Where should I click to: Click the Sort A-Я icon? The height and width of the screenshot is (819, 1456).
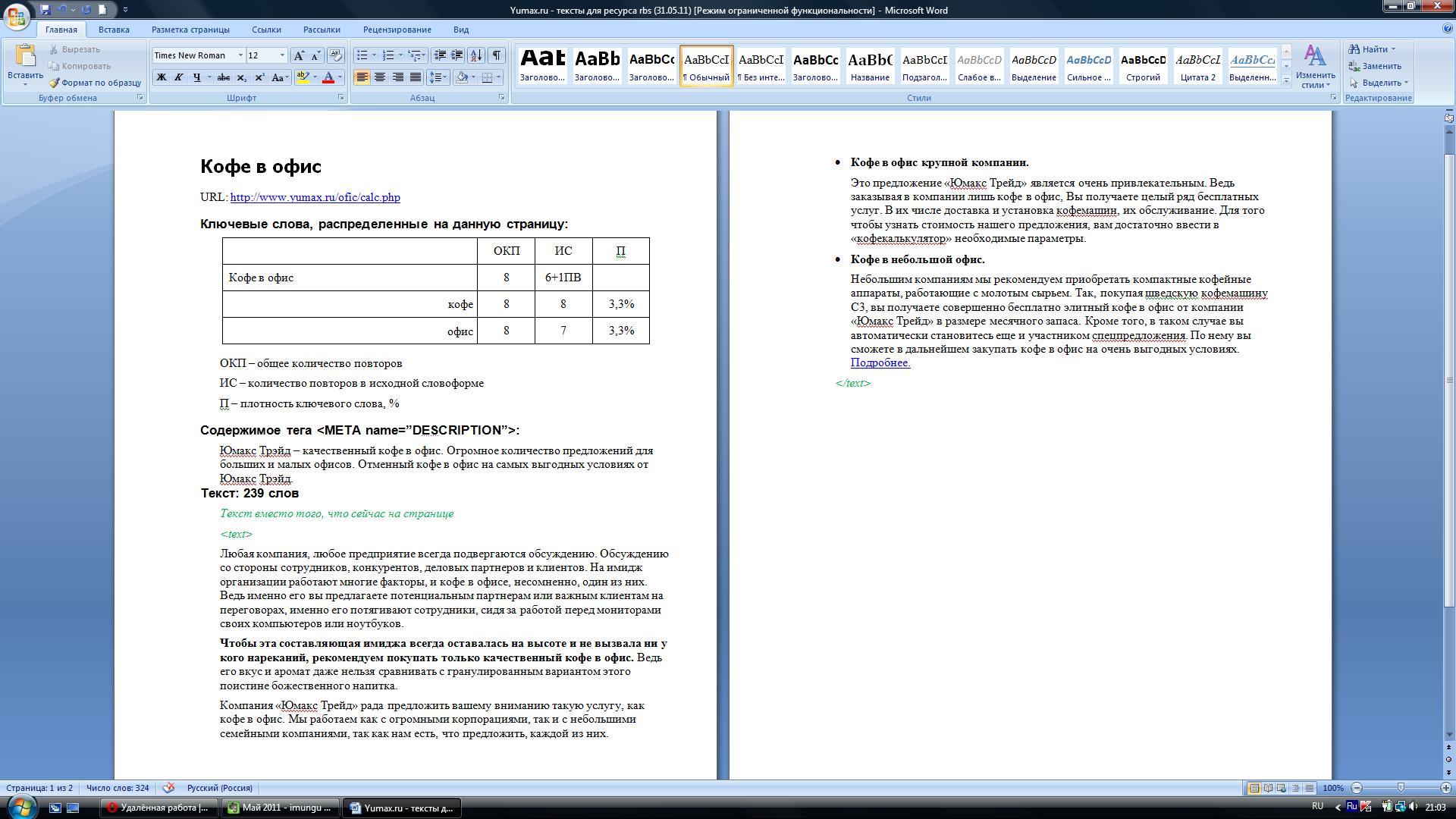click(476, 55)
